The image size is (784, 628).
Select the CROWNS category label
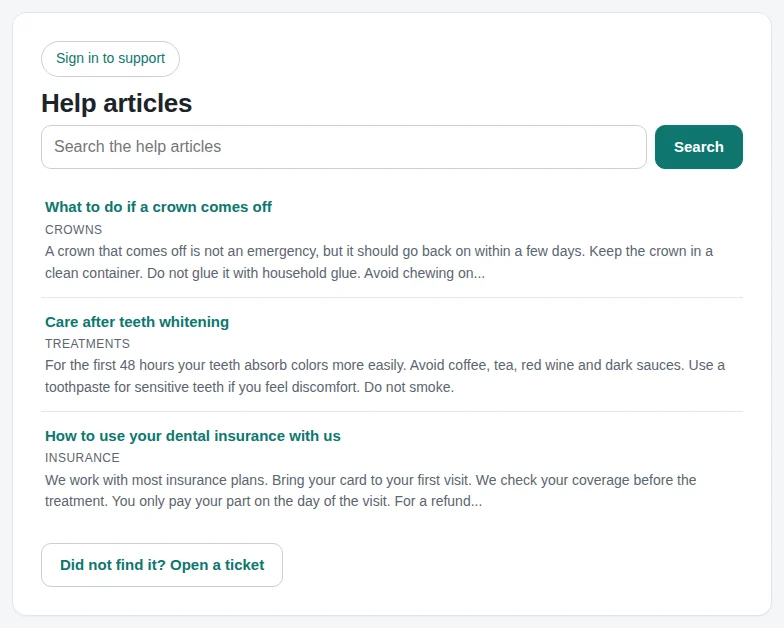click(x=74, y=230)
